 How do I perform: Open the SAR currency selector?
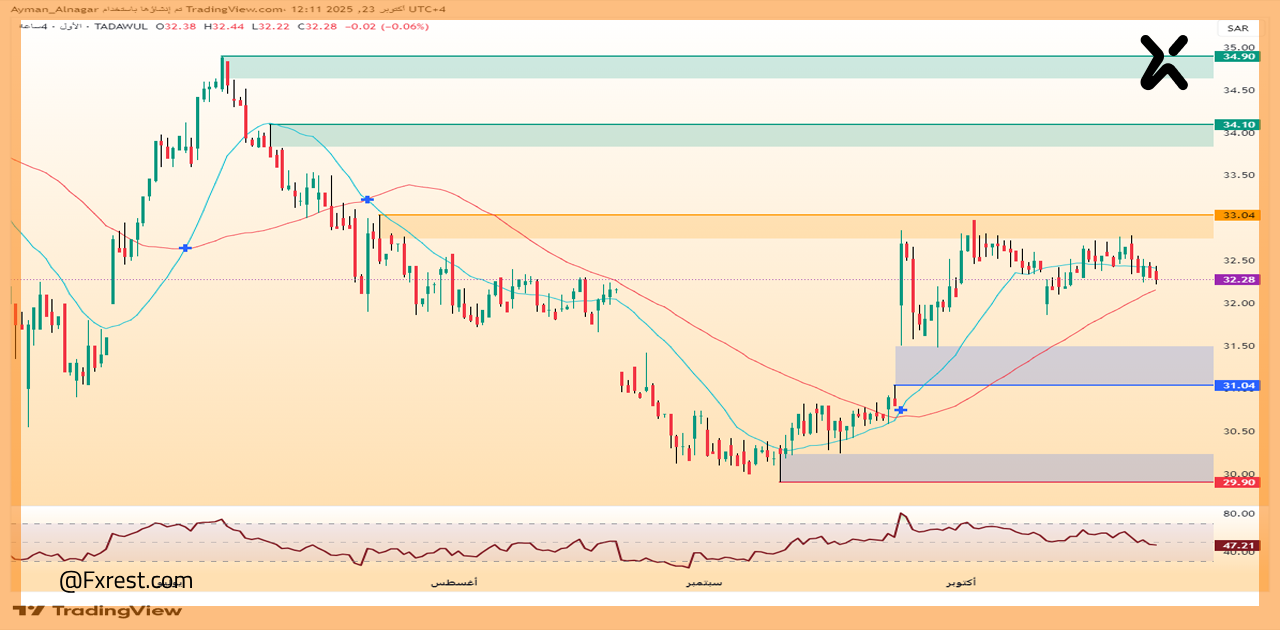1237,29
